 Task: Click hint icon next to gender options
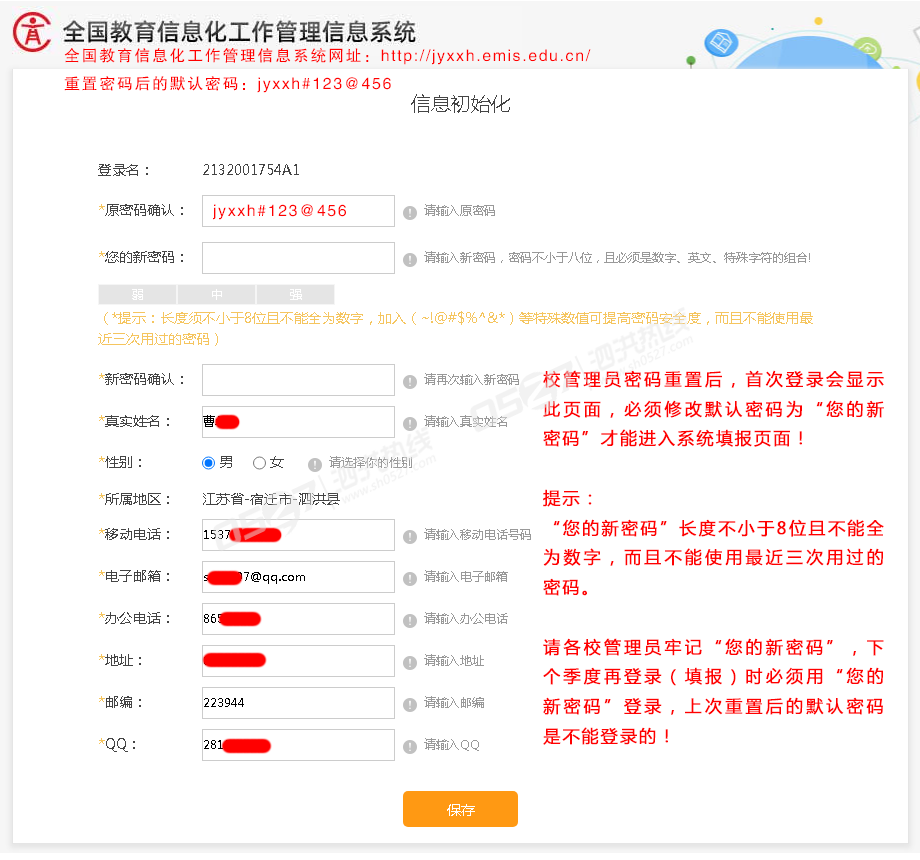click(x=315, y=464)
